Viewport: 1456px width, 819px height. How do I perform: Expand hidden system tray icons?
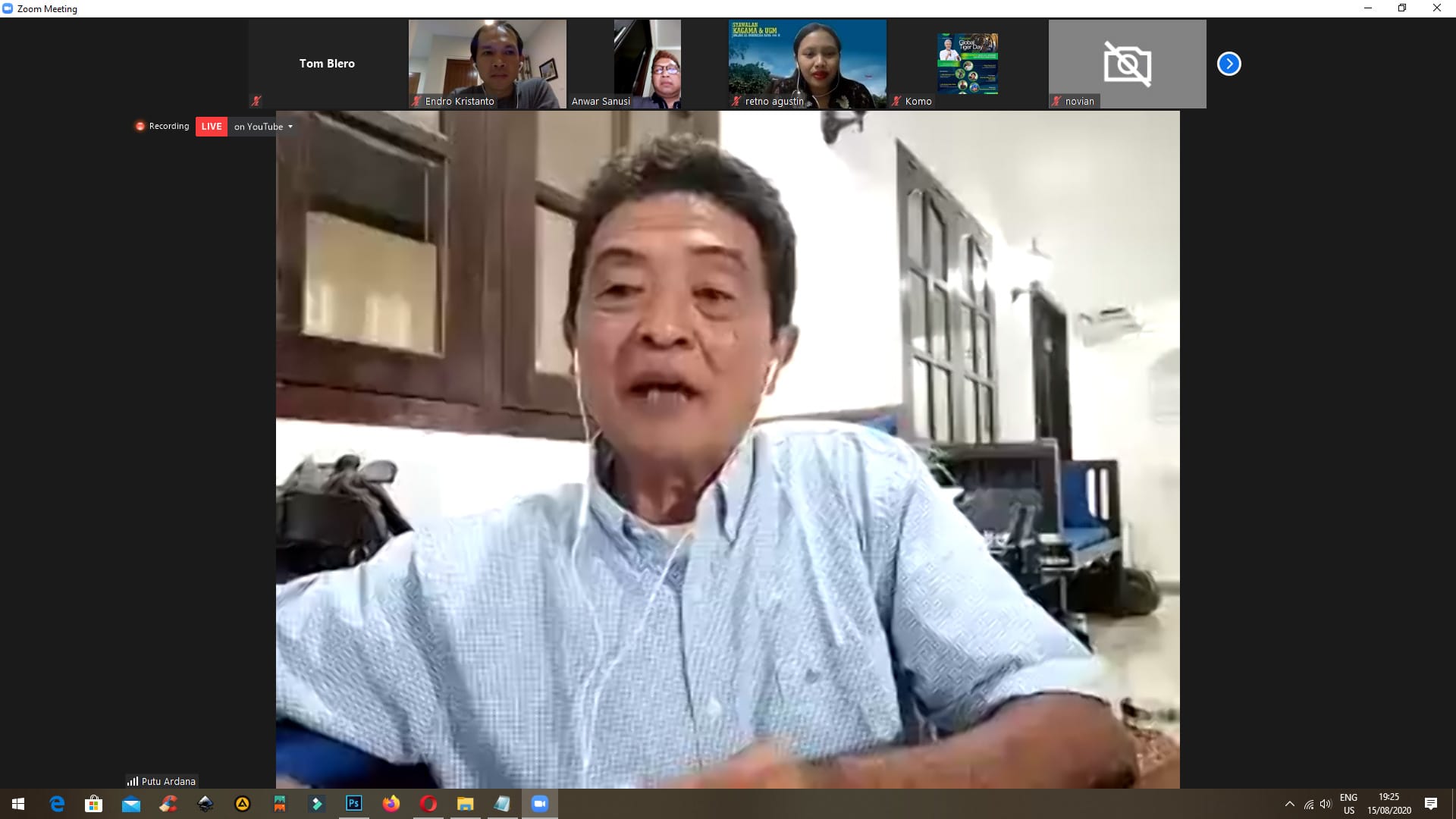[x=1289, y=804]
